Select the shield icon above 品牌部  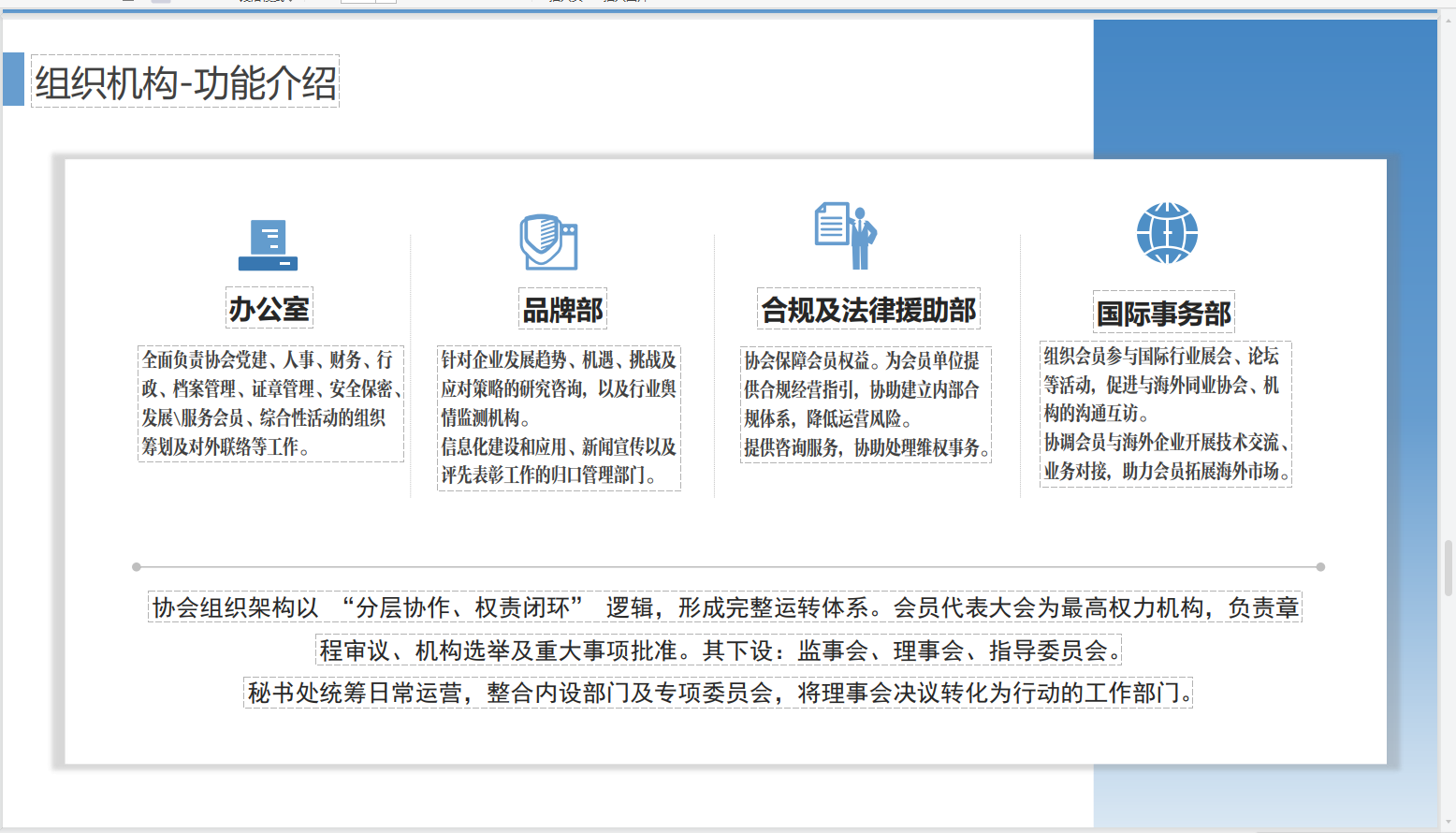click(x=548, y=239)
